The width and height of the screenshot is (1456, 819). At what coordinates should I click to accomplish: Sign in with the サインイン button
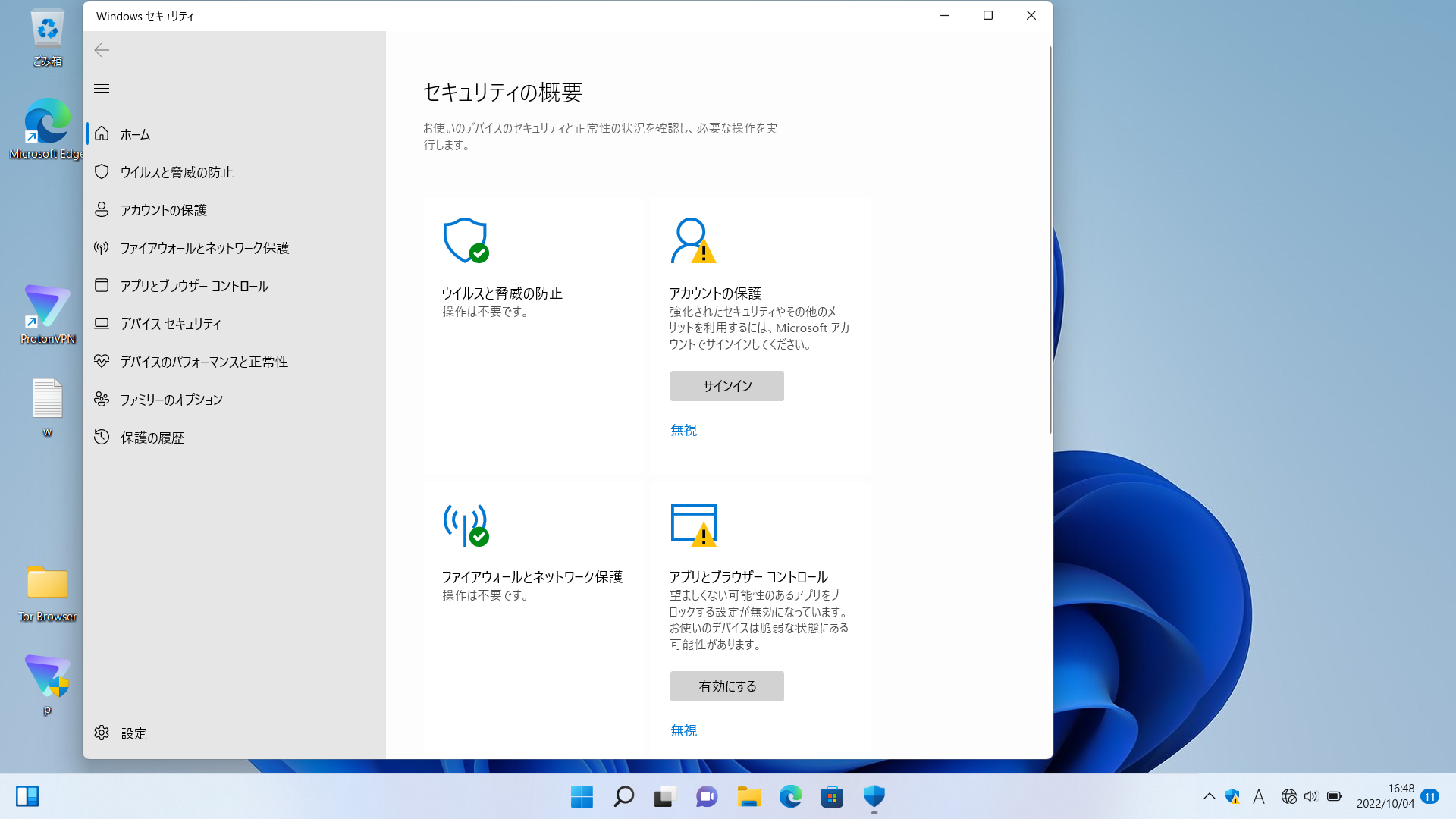(x=726, y=386)
